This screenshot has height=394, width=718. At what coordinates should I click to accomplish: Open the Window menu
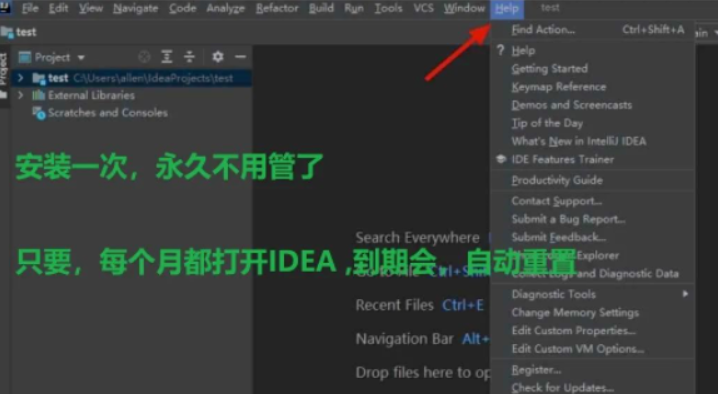[464, 8]
